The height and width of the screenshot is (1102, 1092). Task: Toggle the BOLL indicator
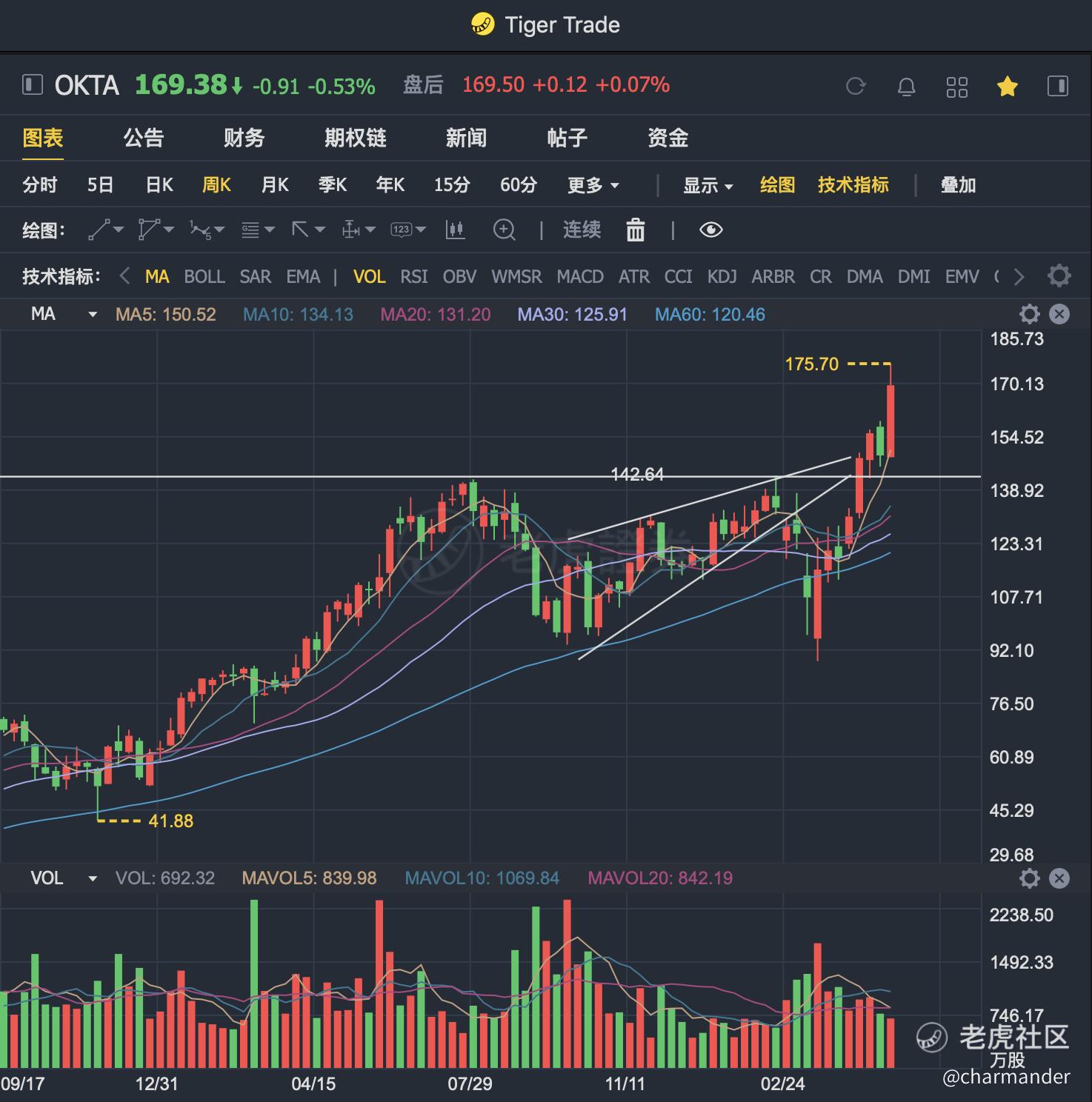204,277
